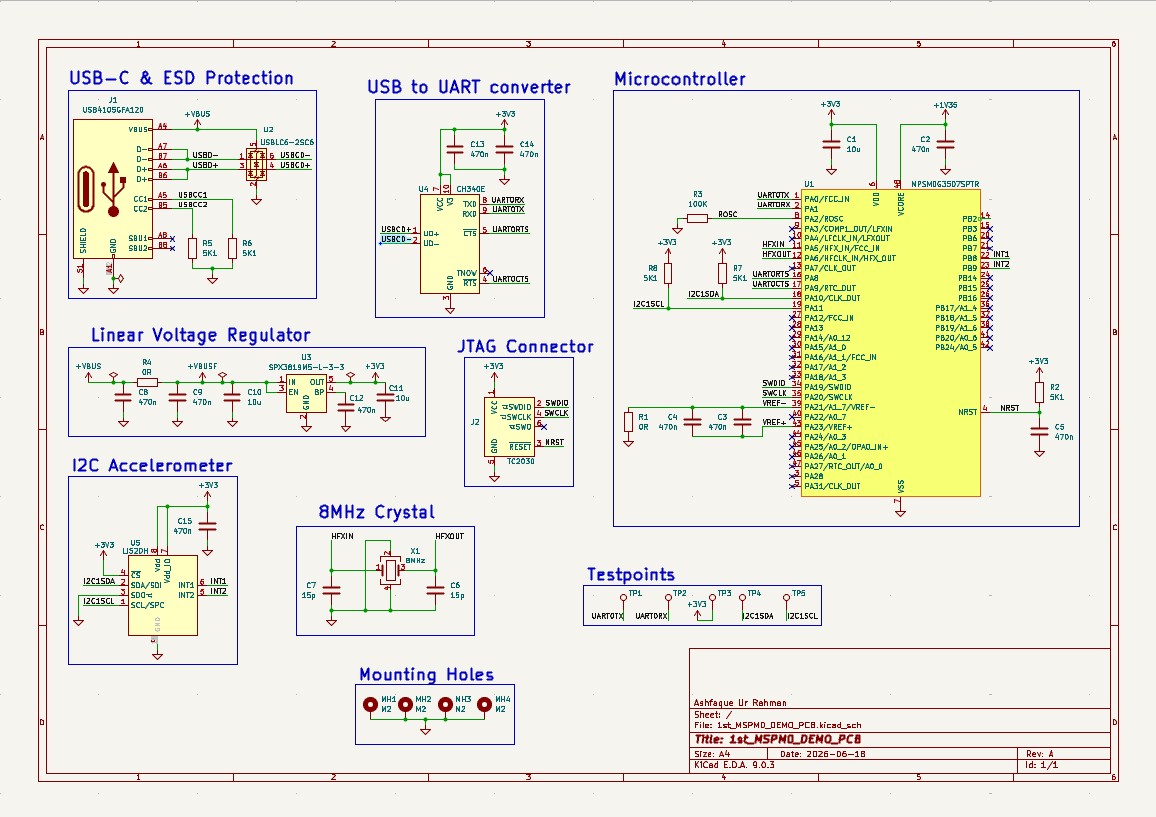Select capacitor C14 symbol
The image size is (1156, 817).
coord(504,150)
